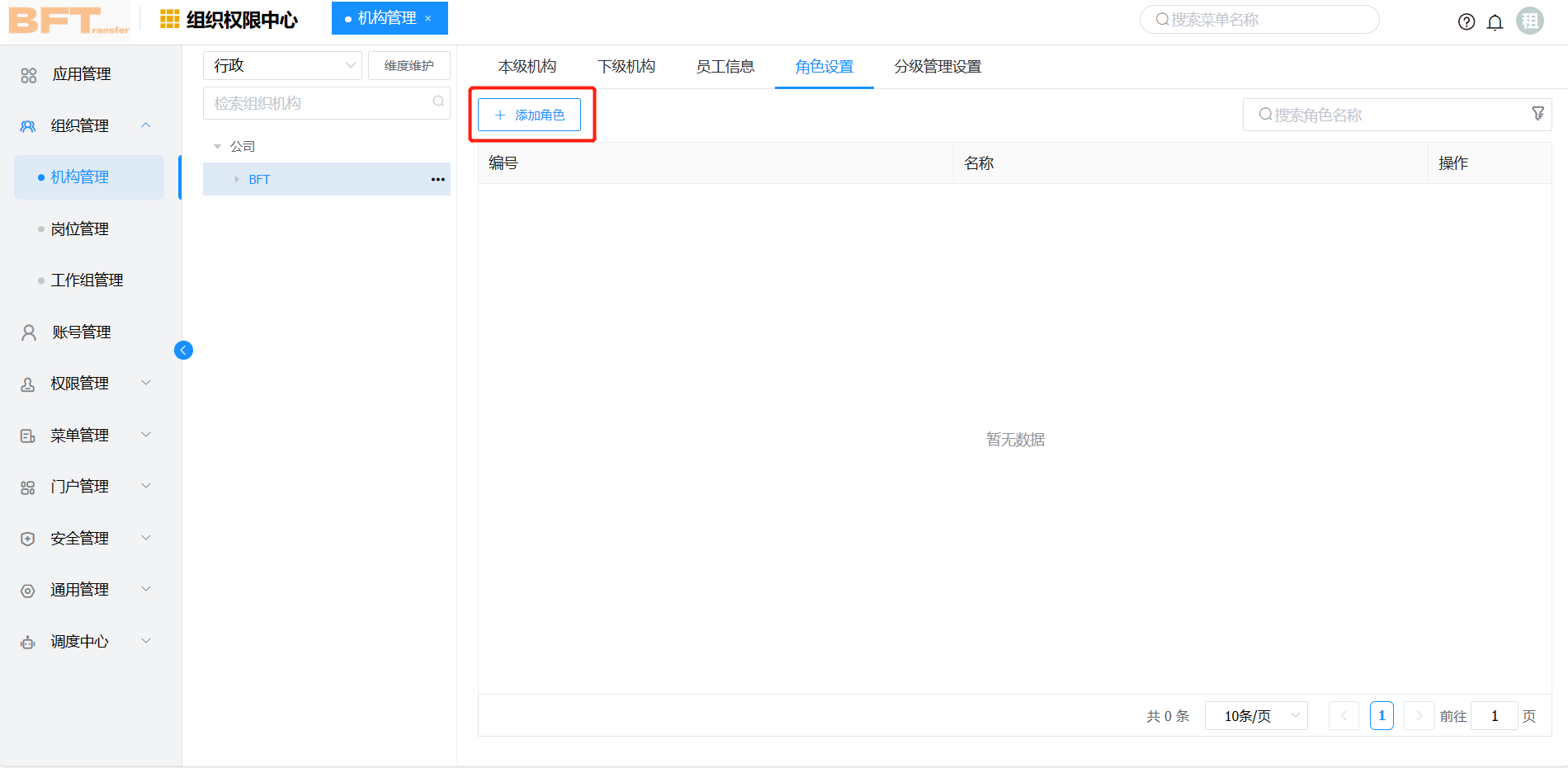Click the 添加角色 button

click(529, 115)
